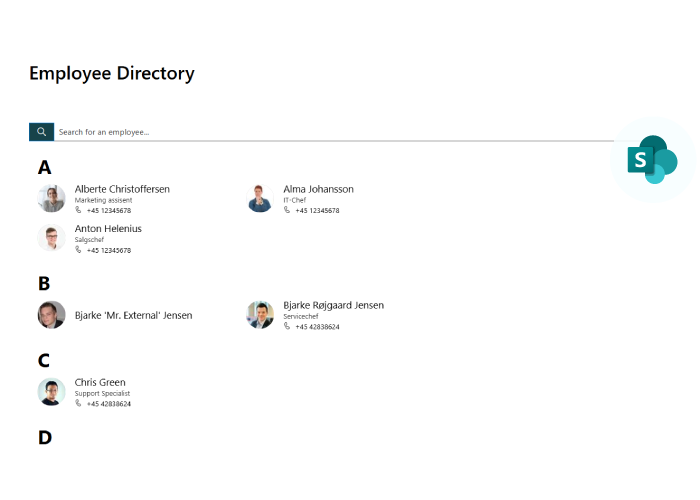Click the 'Salgschef' job title

89,240
